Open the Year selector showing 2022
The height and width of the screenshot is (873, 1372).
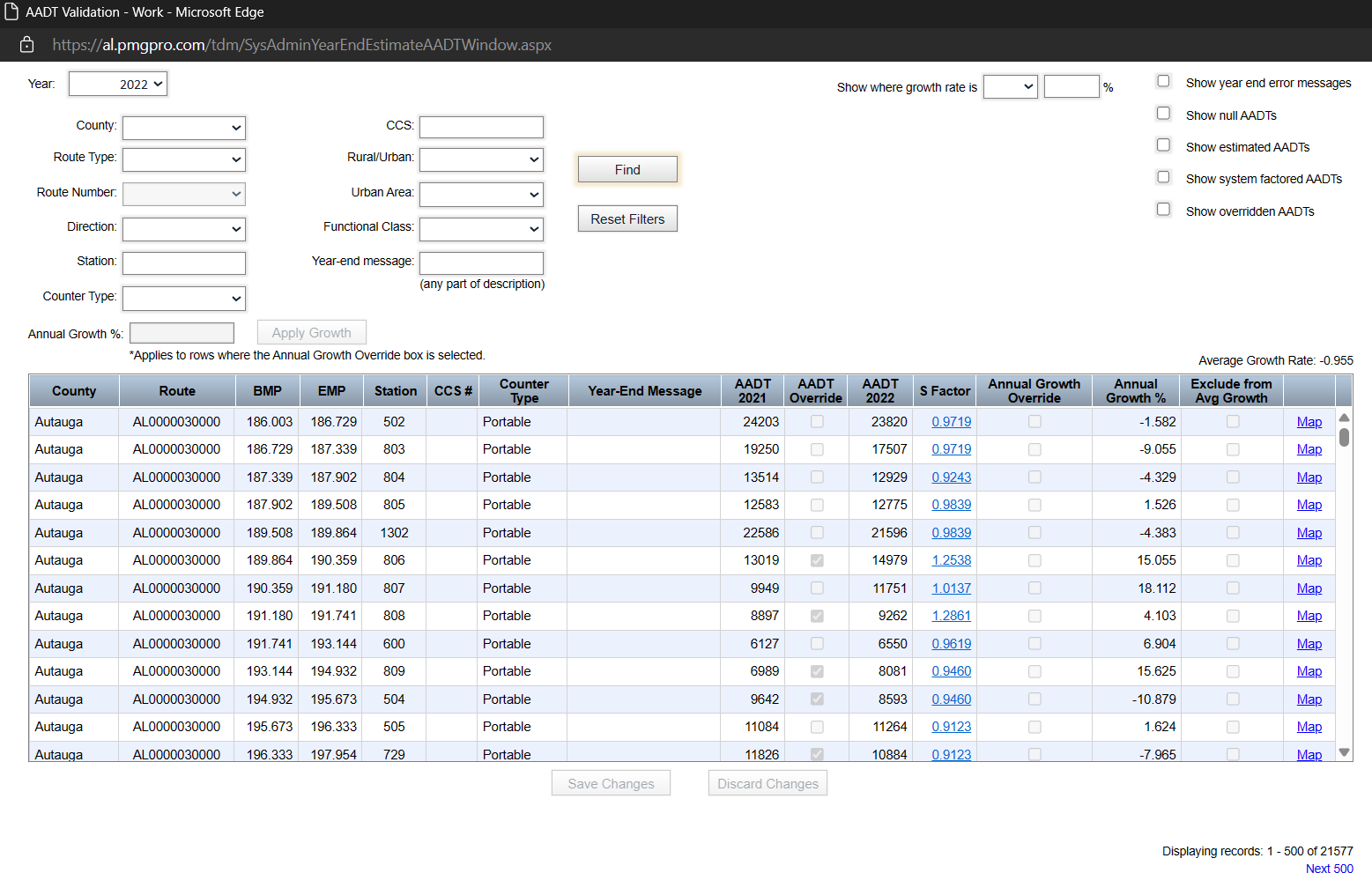click(117, 83)
